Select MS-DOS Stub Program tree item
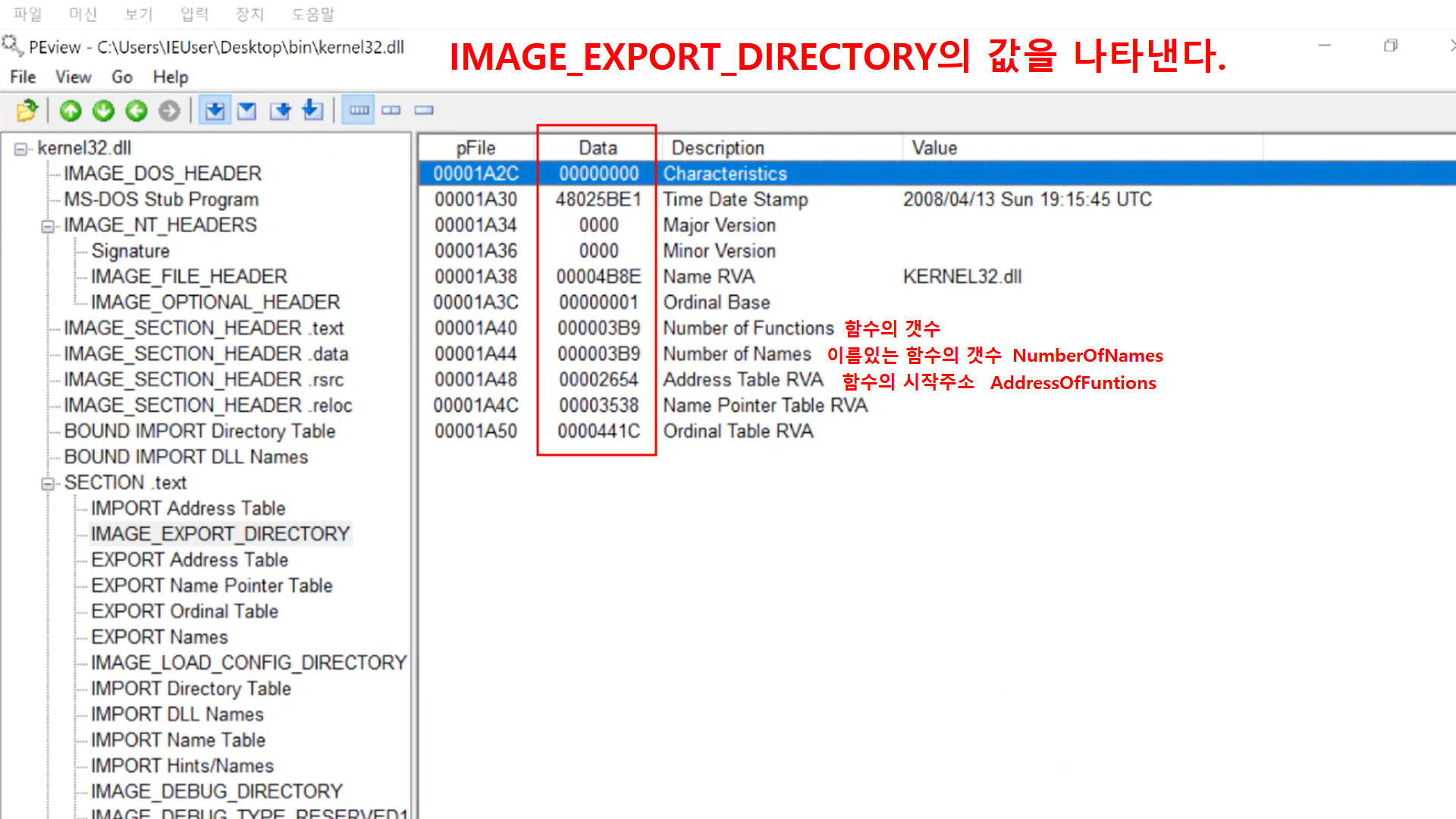The image size is (1456, 819). pos(162,199)
